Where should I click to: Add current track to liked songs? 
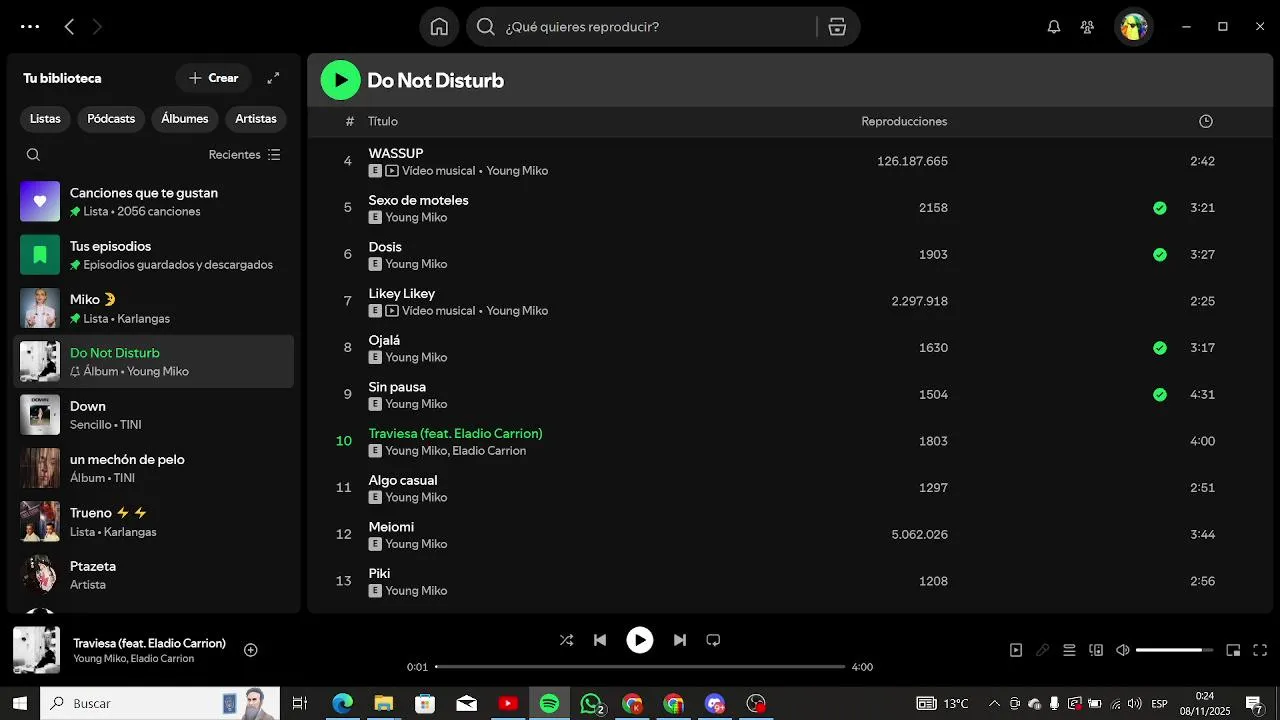click(251, 650)
